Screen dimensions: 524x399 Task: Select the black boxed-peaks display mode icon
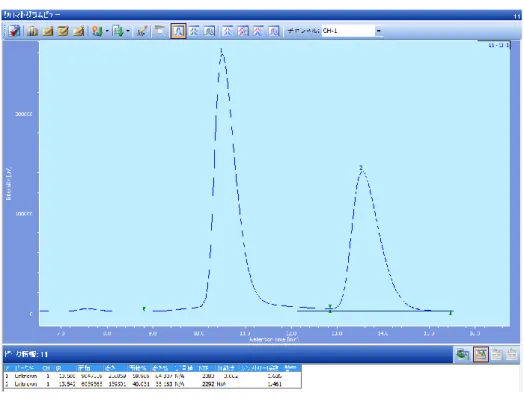coord(209,31)
